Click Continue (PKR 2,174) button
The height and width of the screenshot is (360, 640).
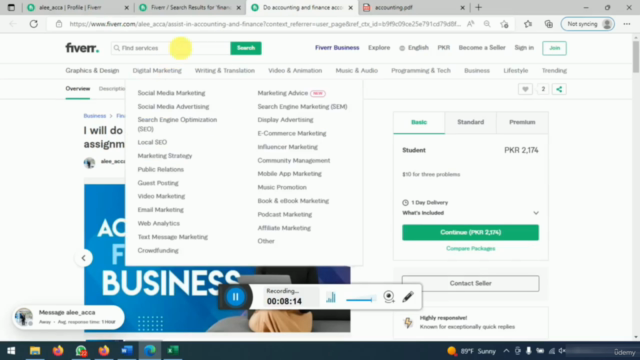tap(470, 232)
